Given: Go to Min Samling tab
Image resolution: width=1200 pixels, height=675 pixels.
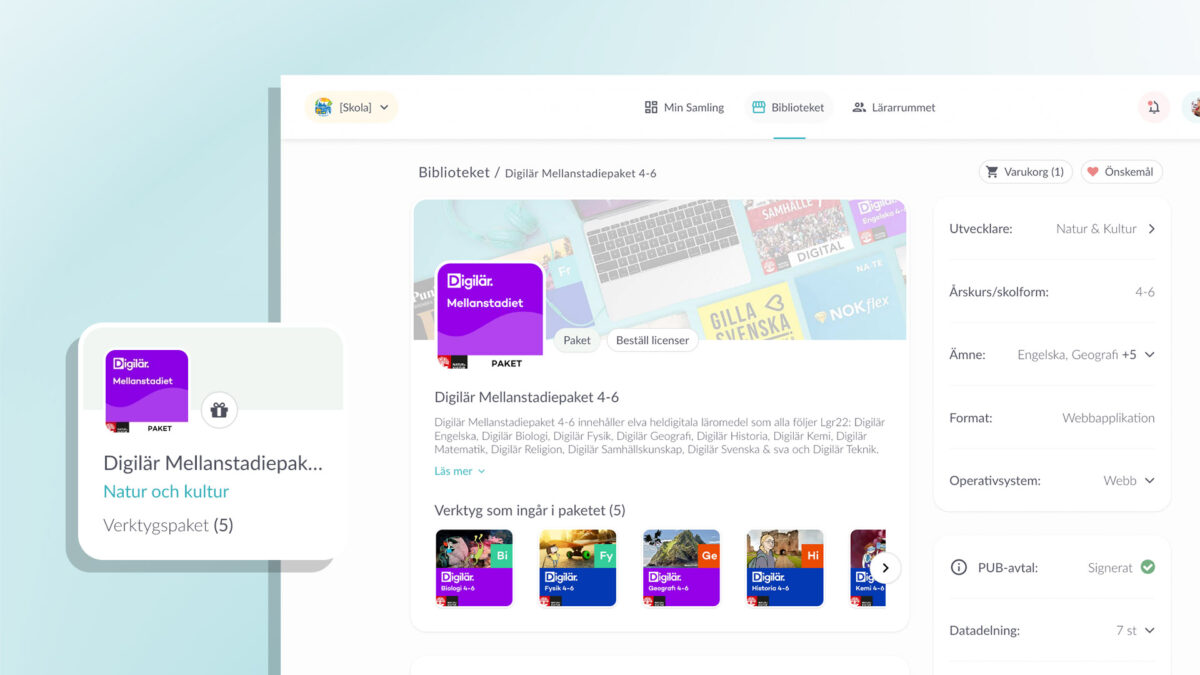Looking at the screenshot, I should tap(684, 107).
